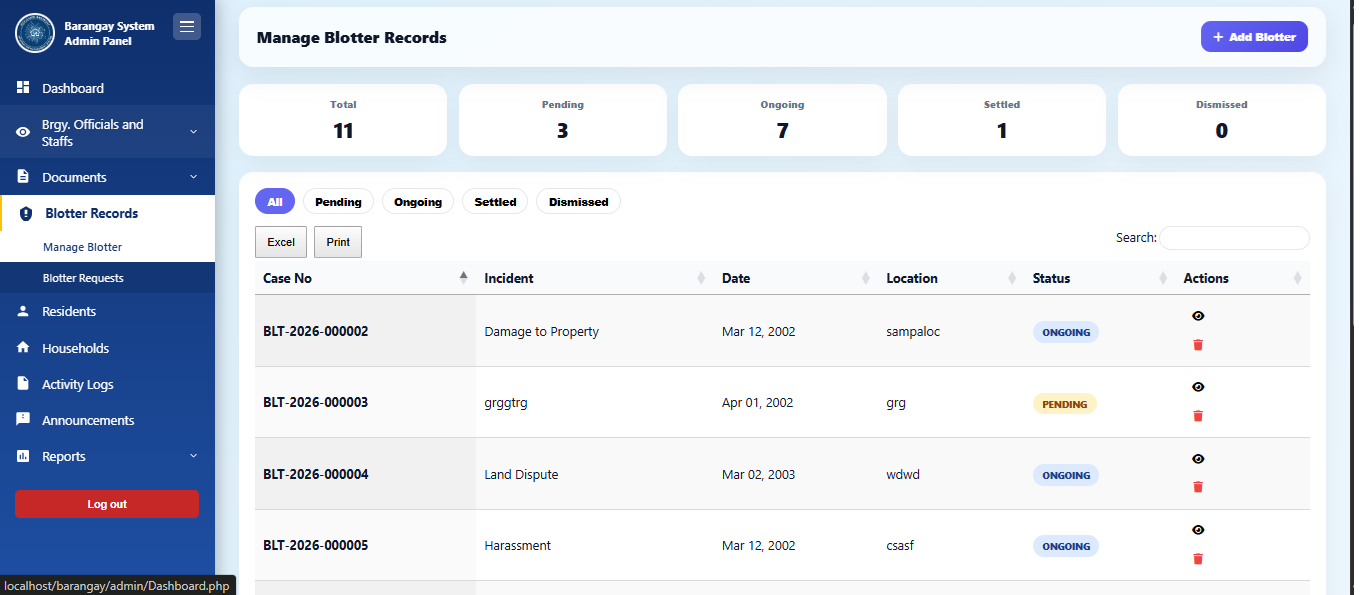Expand the Documents submenu
Screen dimensions: 1360x595
(193, 178)
